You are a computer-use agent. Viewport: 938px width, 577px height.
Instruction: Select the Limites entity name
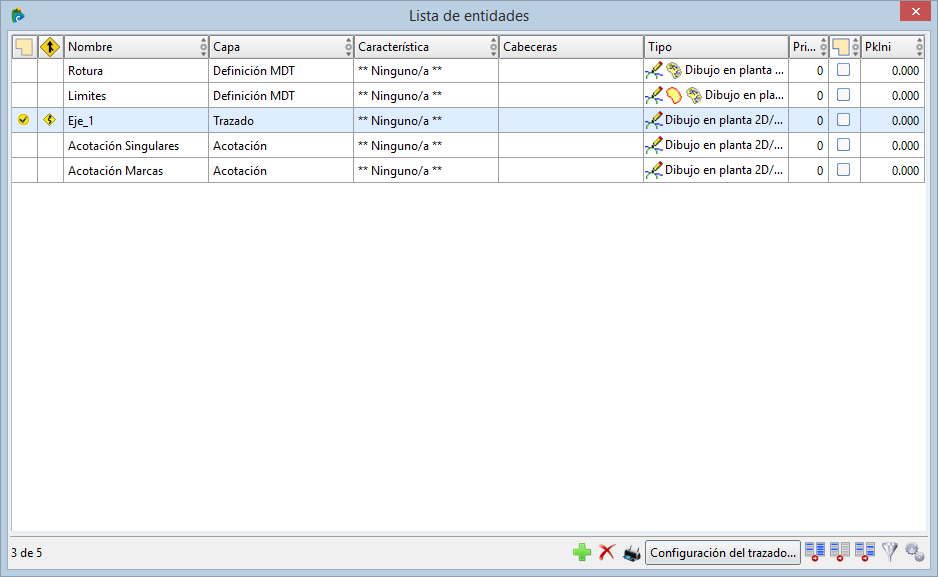click(87, 96)
